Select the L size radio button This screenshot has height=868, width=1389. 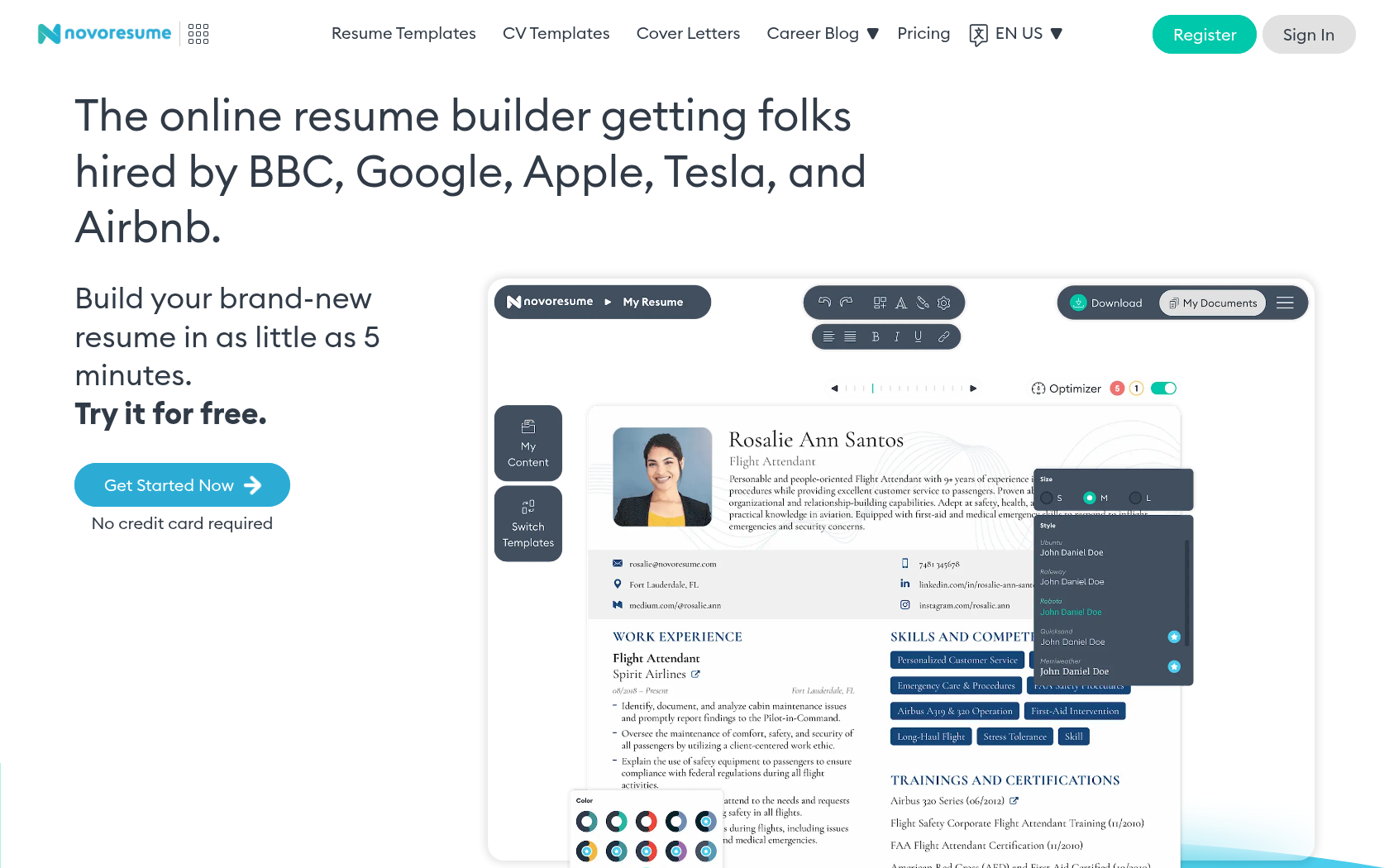[1136, 498]
